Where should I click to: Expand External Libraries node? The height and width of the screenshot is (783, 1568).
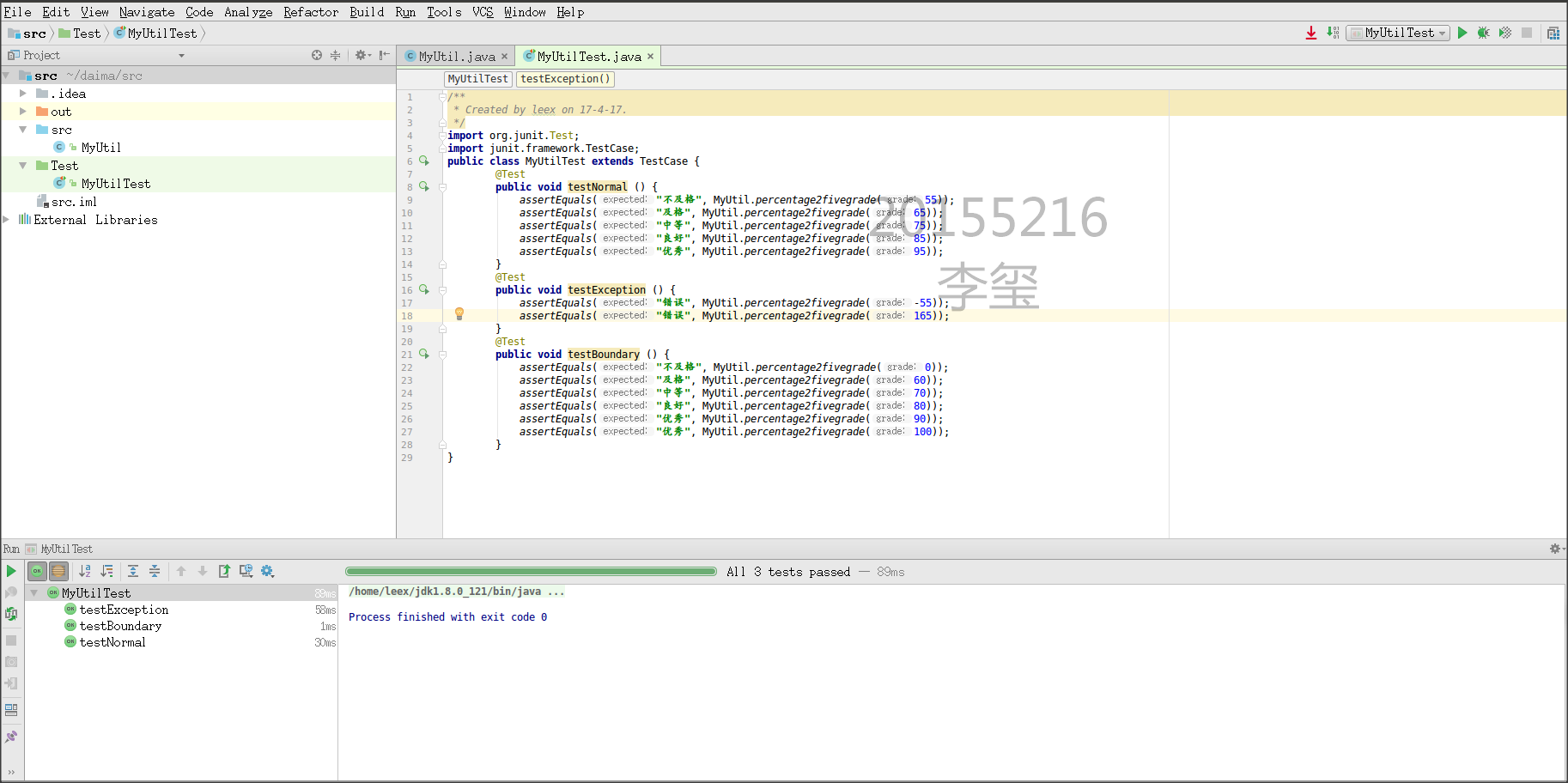pos(7,220)
